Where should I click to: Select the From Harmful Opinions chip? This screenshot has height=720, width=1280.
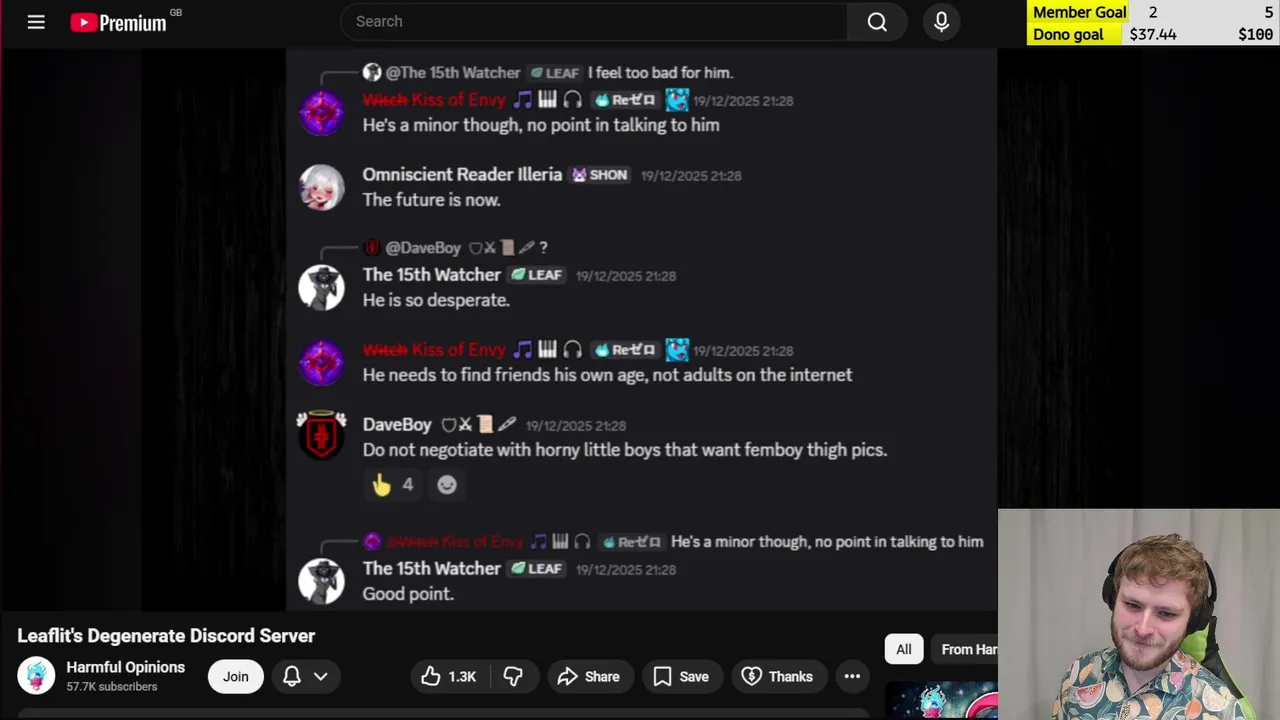point(965,649)
